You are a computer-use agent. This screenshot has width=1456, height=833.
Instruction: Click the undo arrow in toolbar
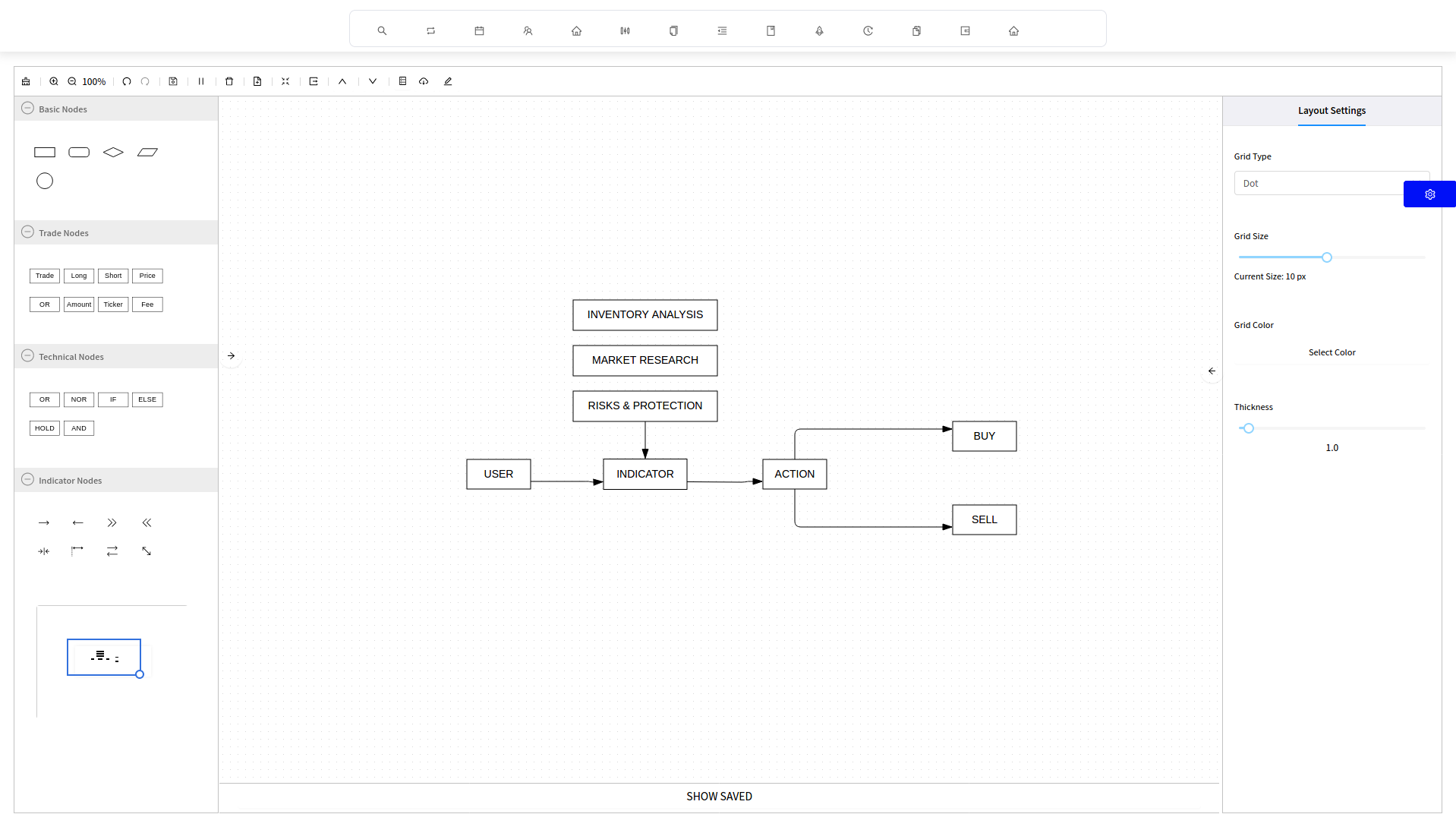tap(127, 81)
